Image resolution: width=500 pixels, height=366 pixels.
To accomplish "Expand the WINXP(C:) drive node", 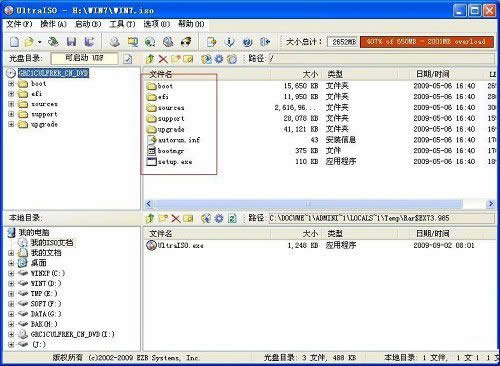I will [11, 273].
